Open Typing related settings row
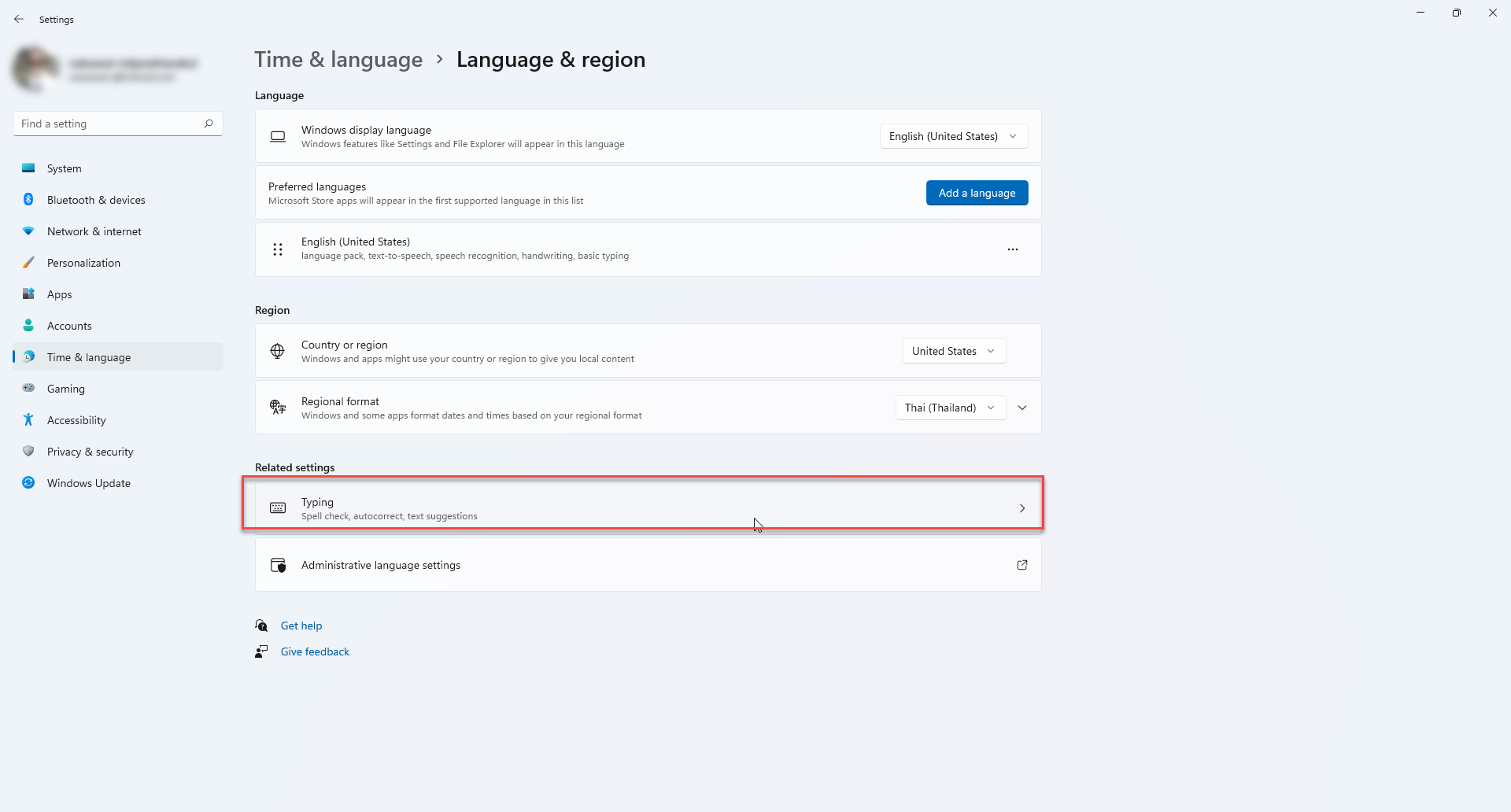Screen dimensions: 1511x812 648,508
